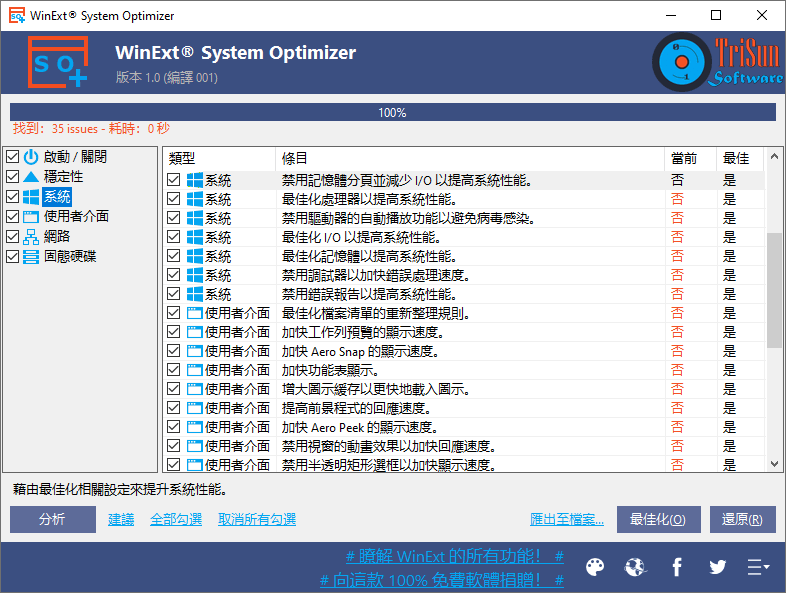Select 網路 category
Image resolution: width=786 pixels, height=593 pixels.
[x=57, y=237]
